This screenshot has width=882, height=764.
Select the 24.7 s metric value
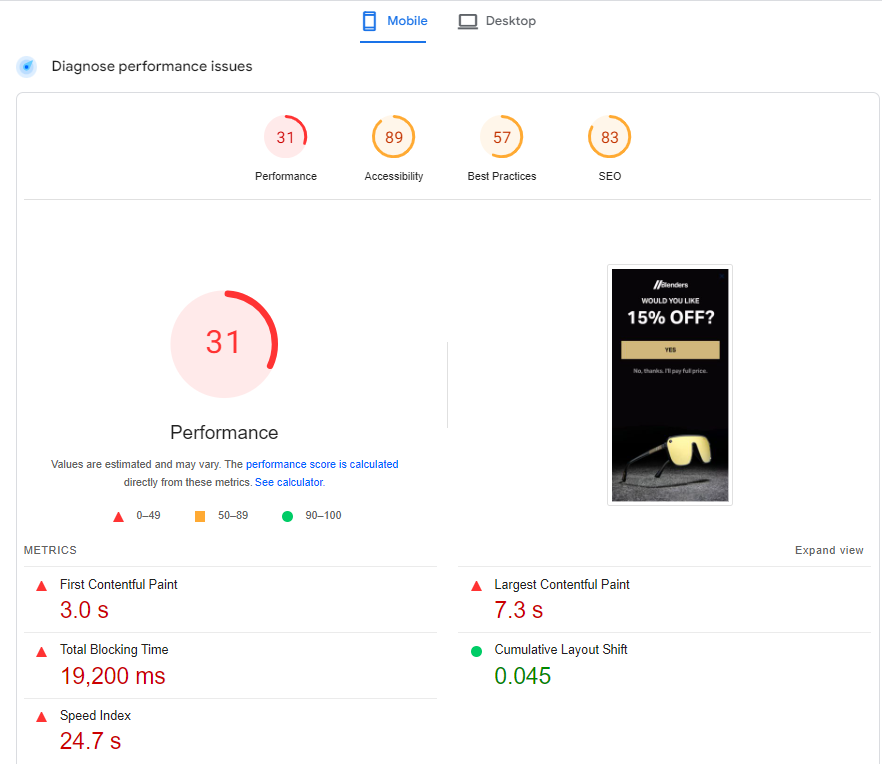[x=91, y=741]
